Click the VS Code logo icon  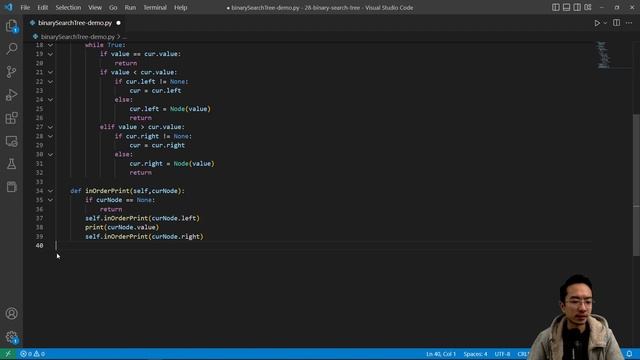click(9, 7)
